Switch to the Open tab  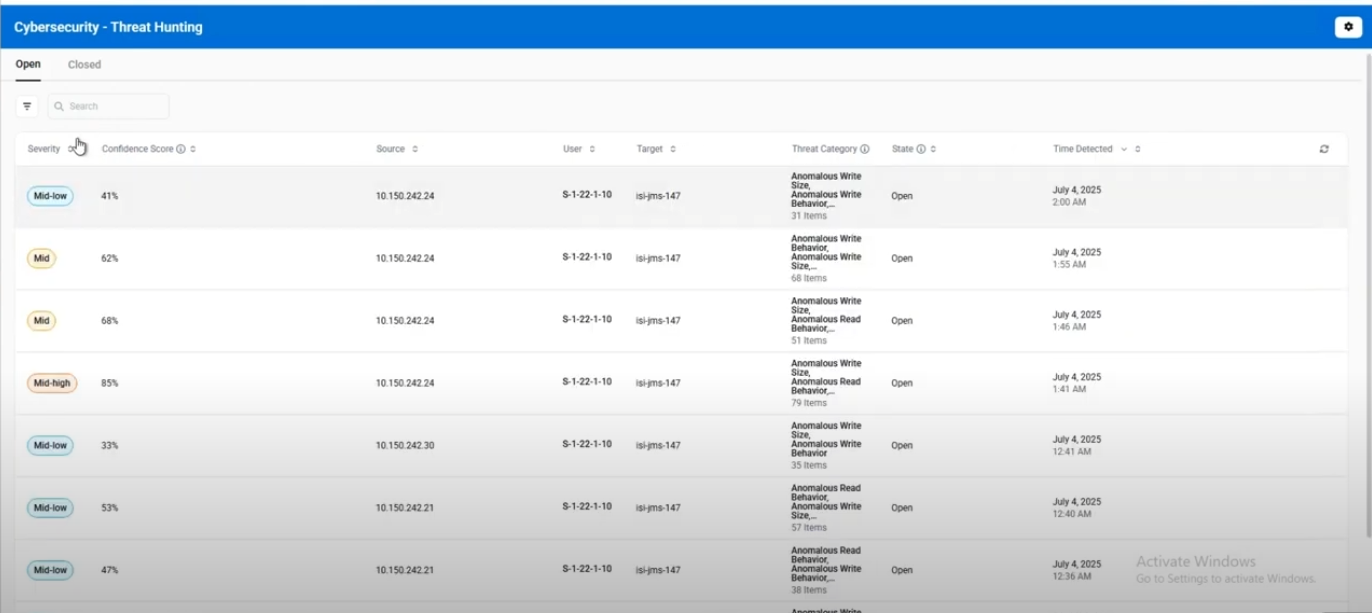(28, 64)
